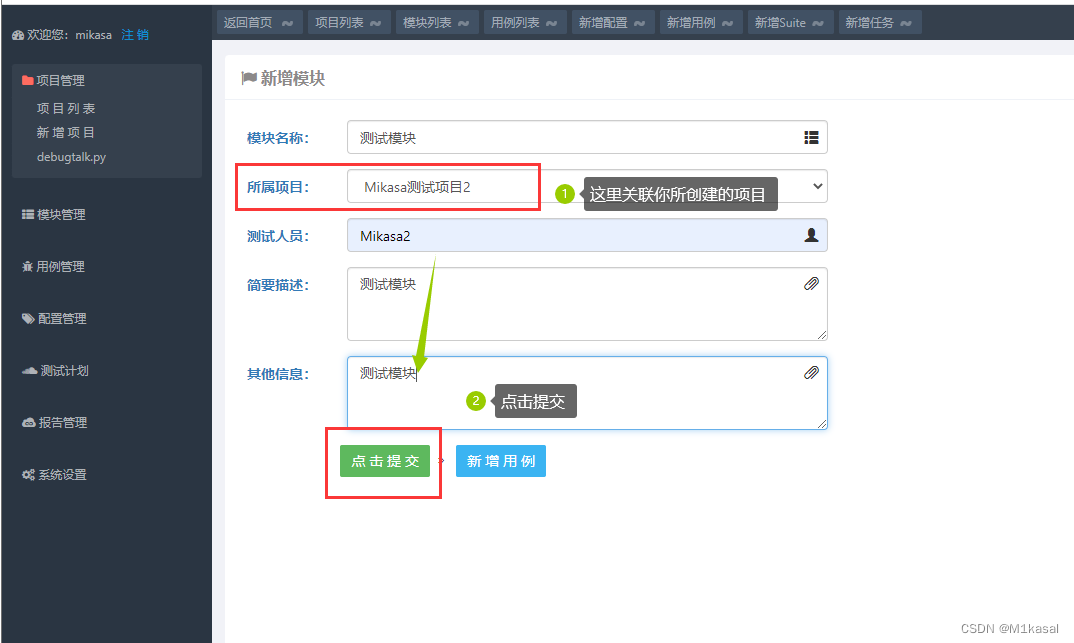
Task: Click the wave icon on 用例列表 tab
Action: point(551,23)
